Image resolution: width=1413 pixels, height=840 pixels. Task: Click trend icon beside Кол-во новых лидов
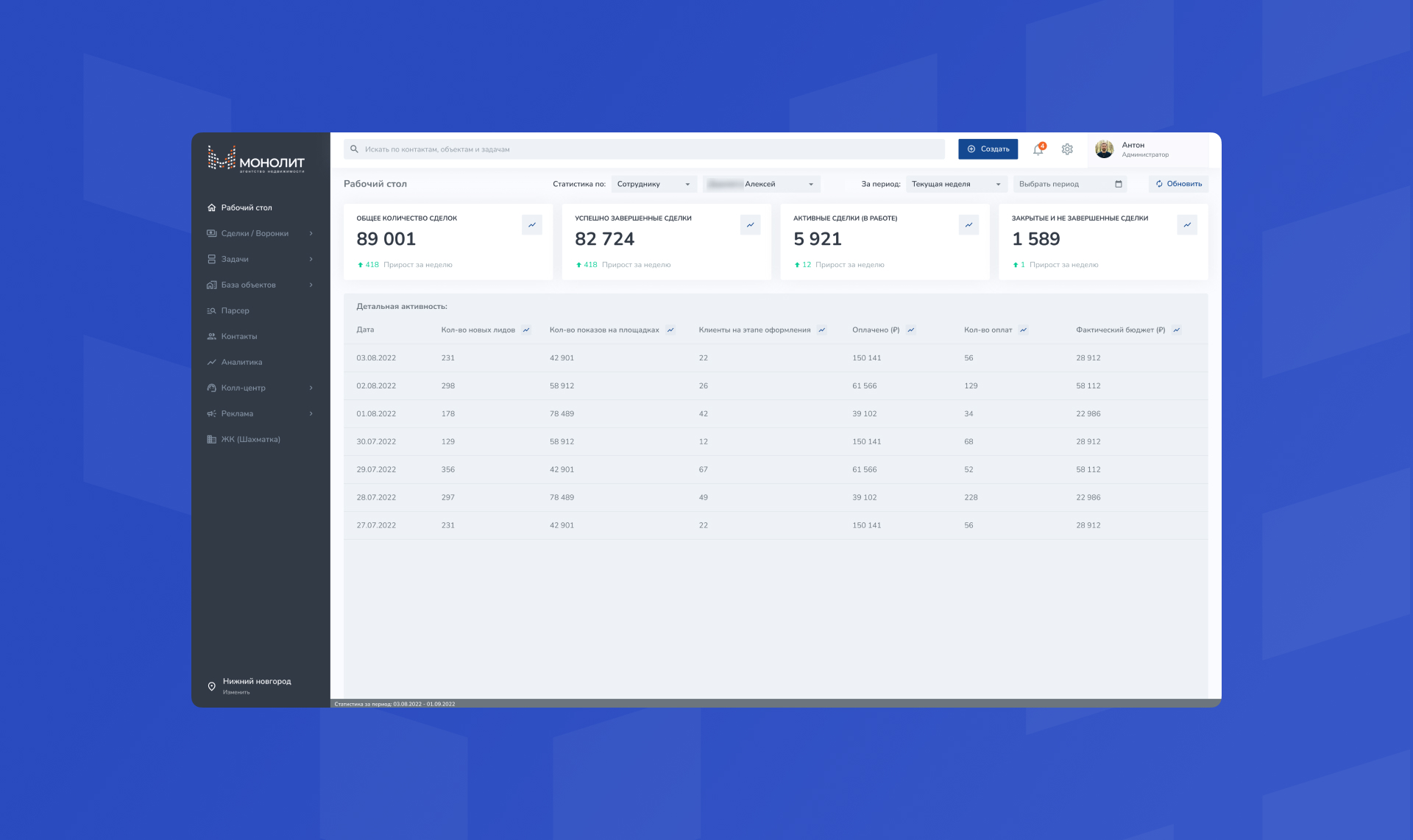[526, 330]
